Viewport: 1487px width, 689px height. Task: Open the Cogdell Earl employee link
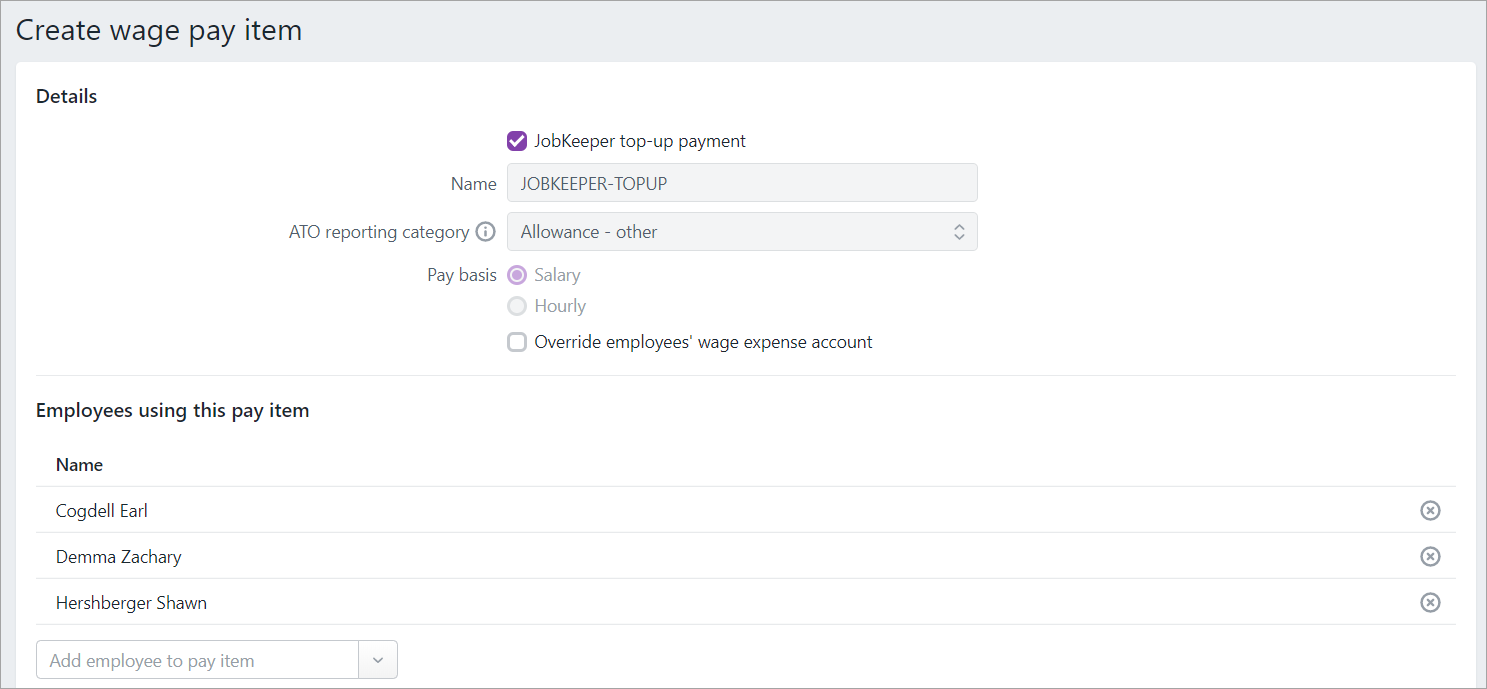(102, 511)
